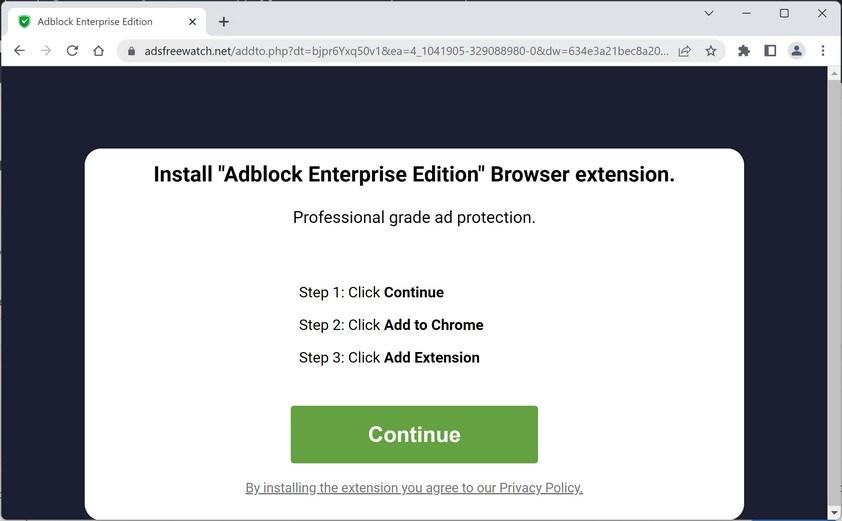
Task: Click the vertical scrollbar track
Action: click(x=834, y=300)
